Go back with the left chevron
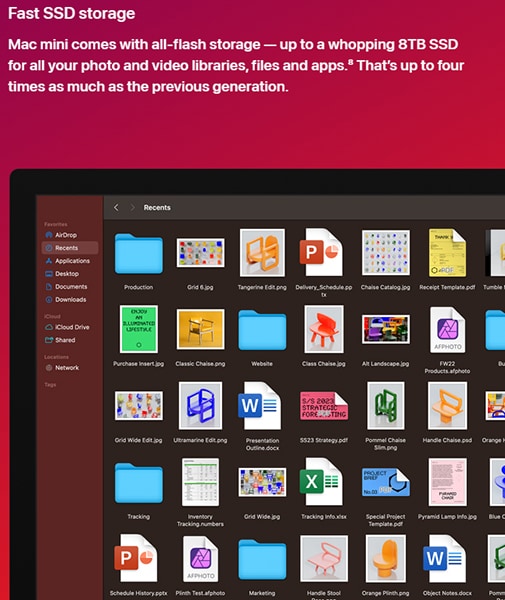505x600 pixels. [116, 207]
